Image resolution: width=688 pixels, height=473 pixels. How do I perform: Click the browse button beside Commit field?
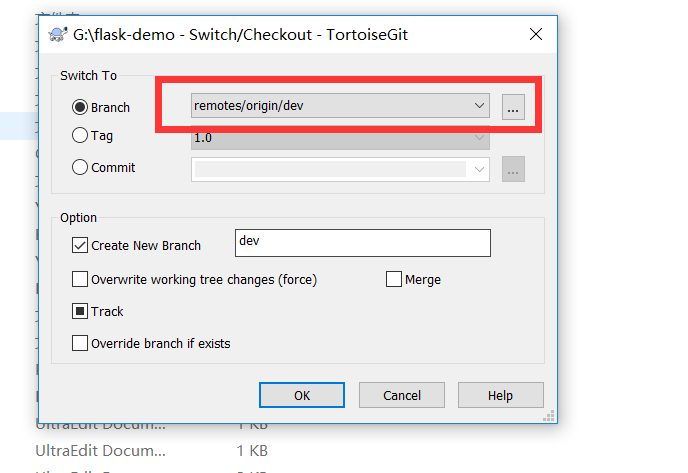513,169
